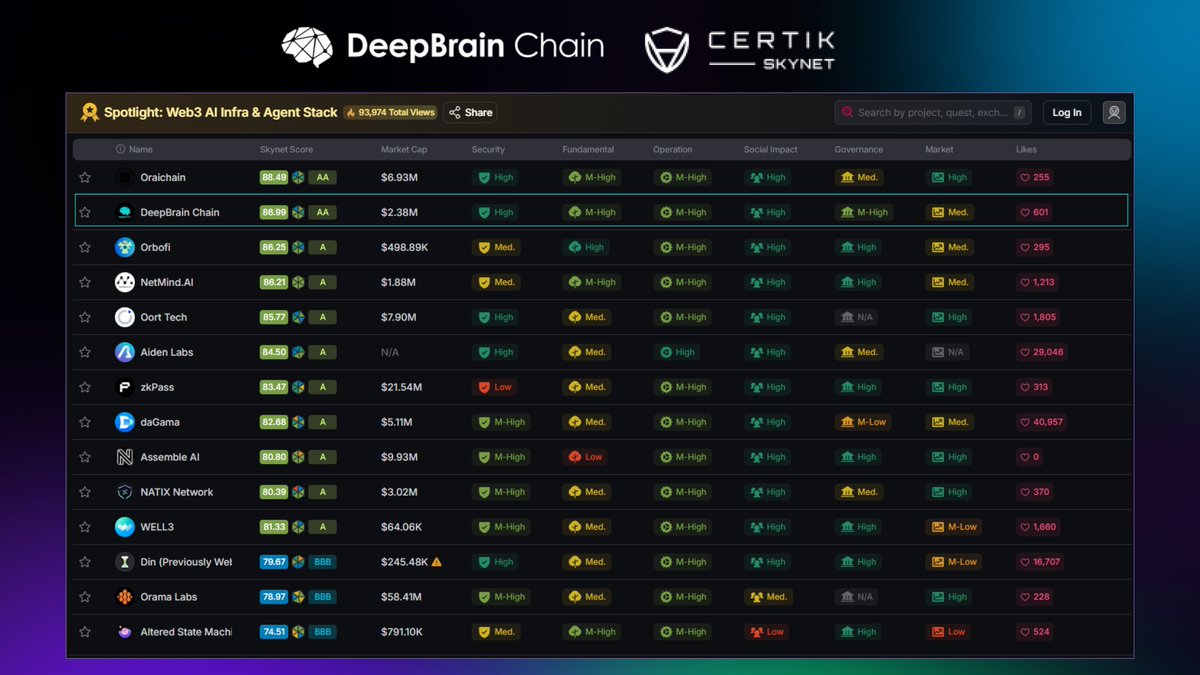This screenshot has height=675, width=1200.
Task: Toggle favorite star for NetMind.AI
Action: tap(85, 282)
